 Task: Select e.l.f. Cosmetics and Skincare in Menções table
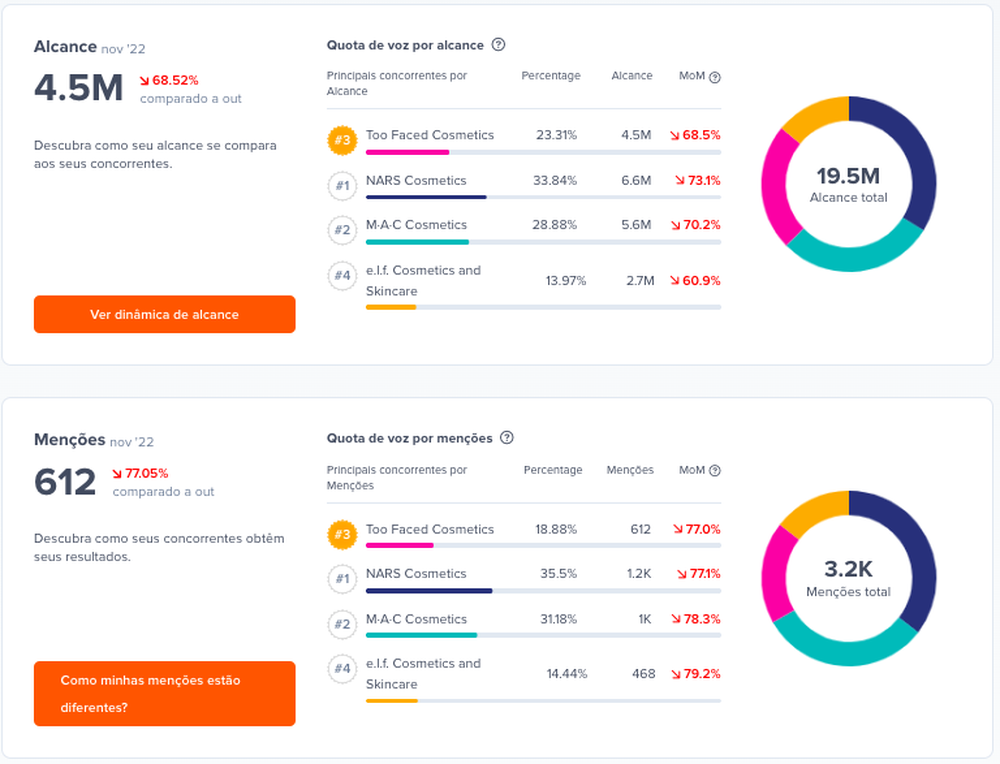pyautogui.click(x=423, y=673)
